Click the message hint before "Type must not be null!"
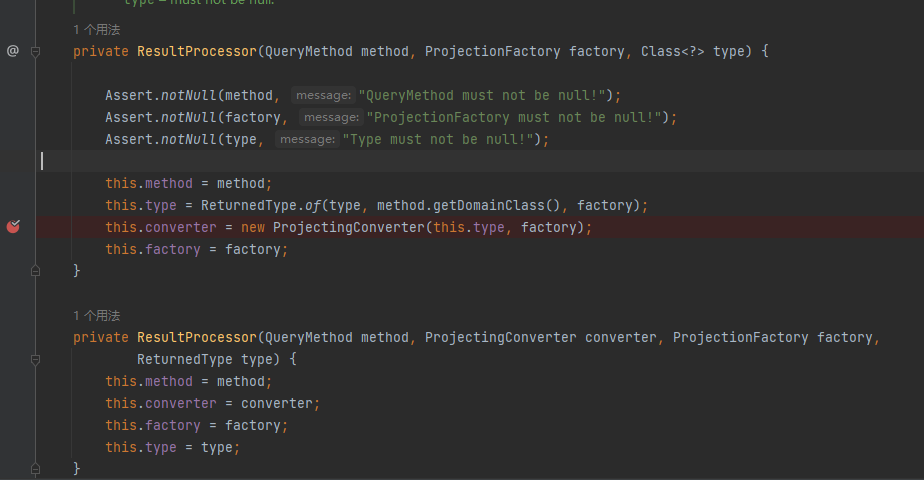This screenshot has width=924, height=480. point(305,139)
